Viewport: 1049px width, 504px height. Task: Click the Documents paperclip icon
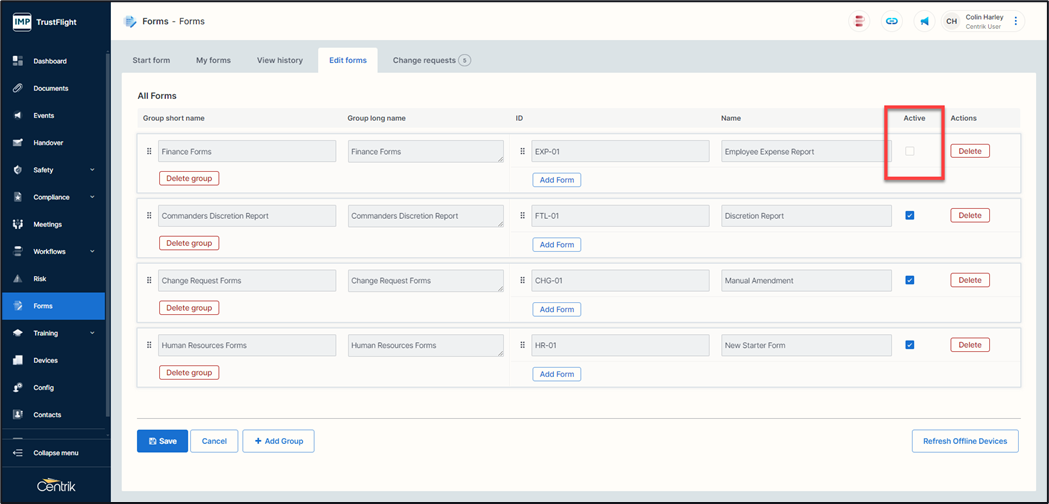(x=17, y=88)
